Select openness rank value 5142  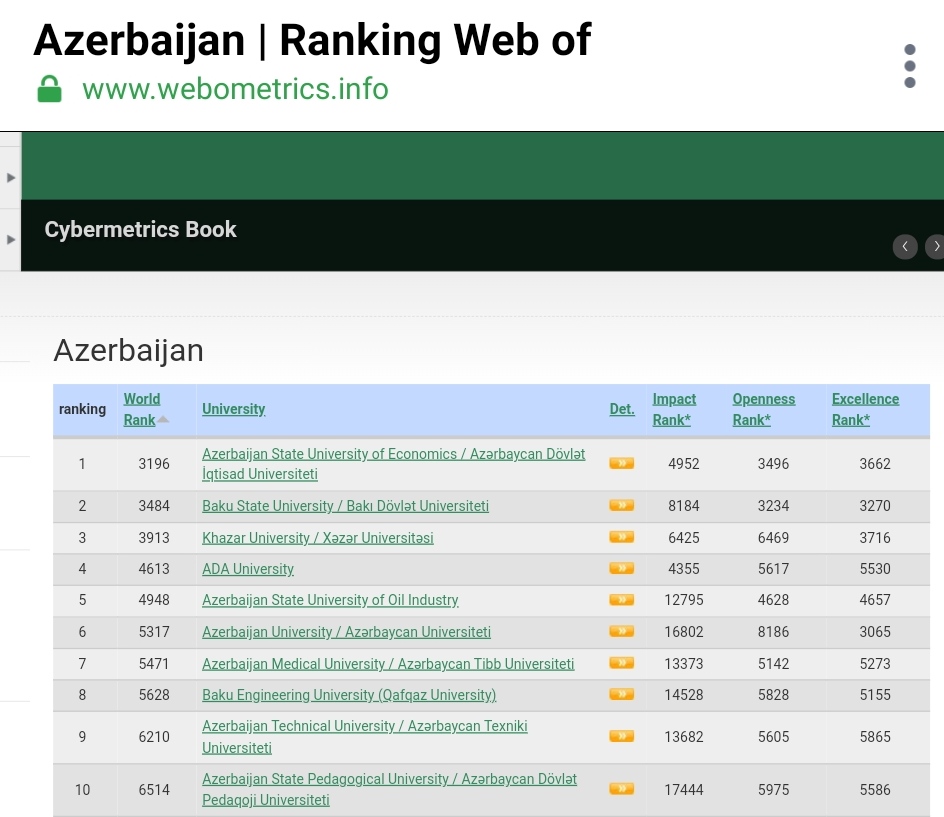(x=774, y=664)
